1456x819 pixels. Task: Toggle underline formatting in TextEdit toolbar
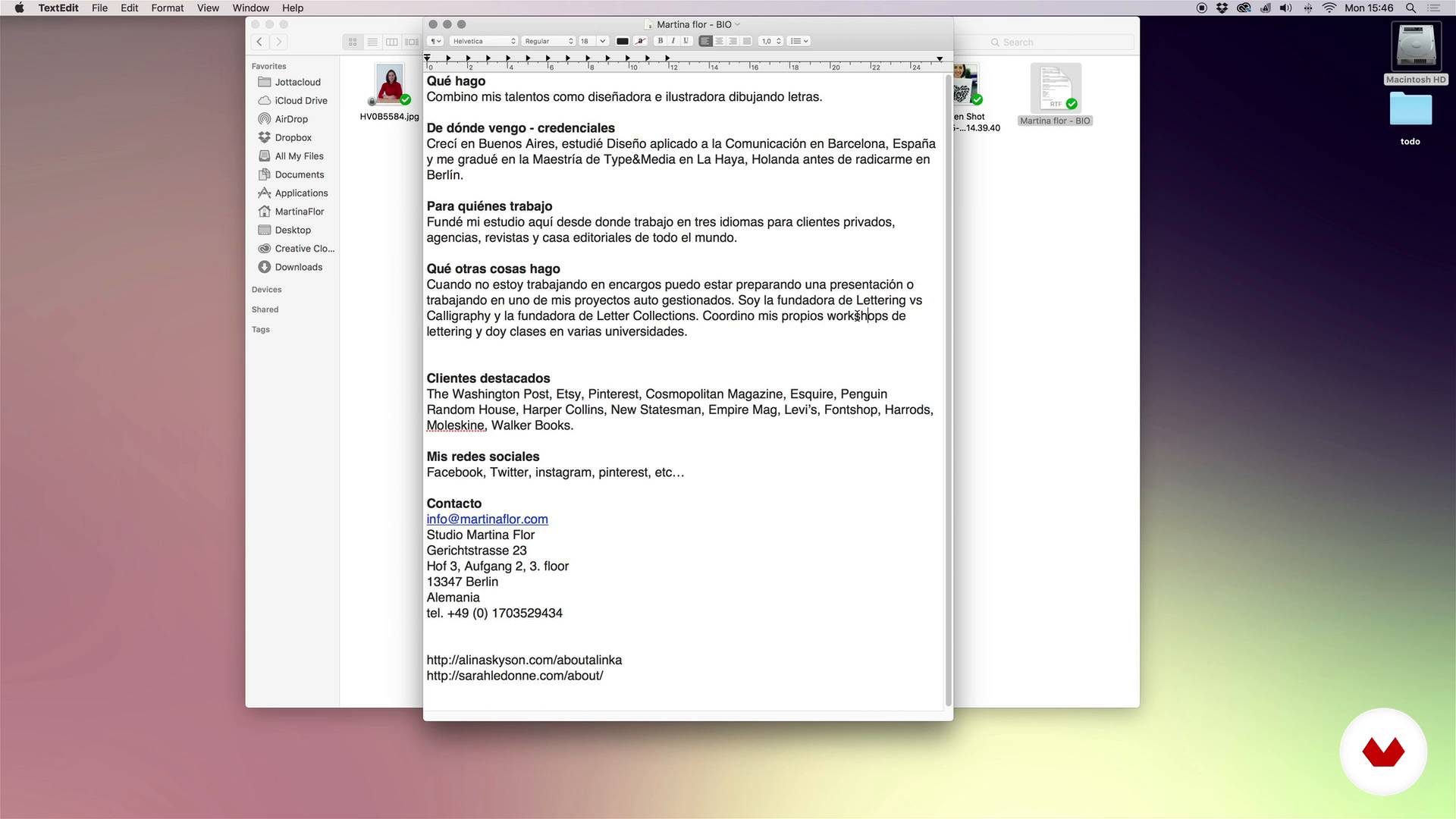tap(686, 41)
